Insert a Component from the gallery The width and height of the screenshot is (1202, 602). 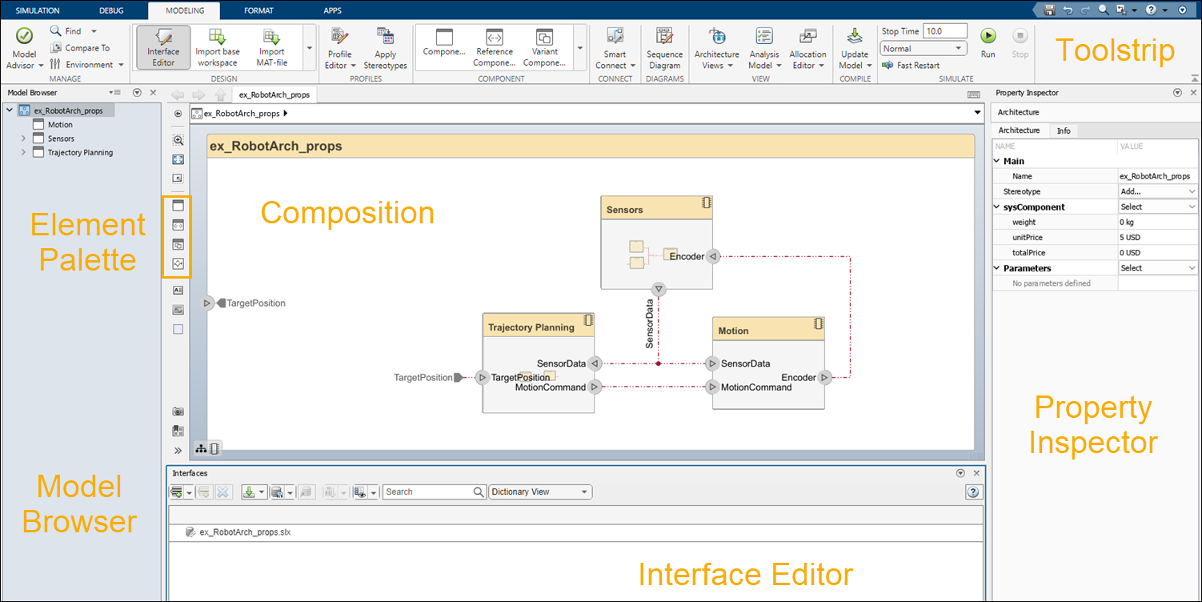[444, 43]
